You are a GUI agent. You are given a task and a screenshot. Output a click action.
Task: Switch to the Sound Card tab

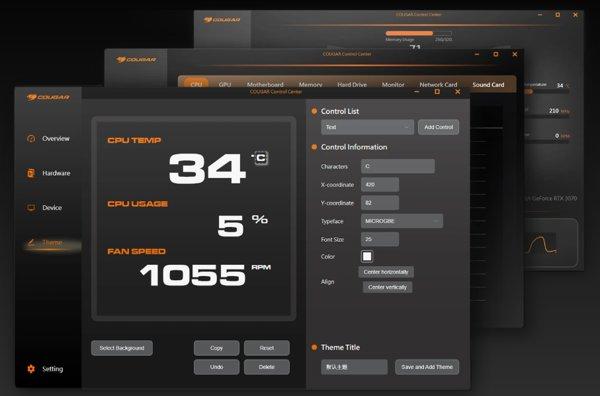(488, 85)
